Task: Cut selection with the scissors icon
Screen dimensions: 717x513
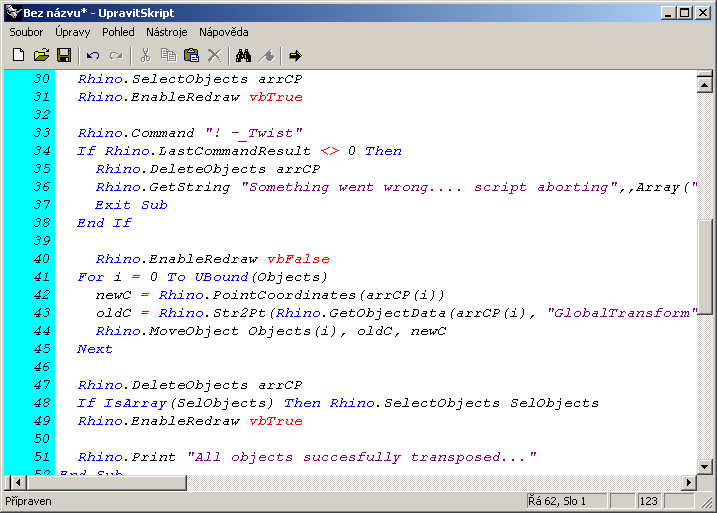Action: 145,55
